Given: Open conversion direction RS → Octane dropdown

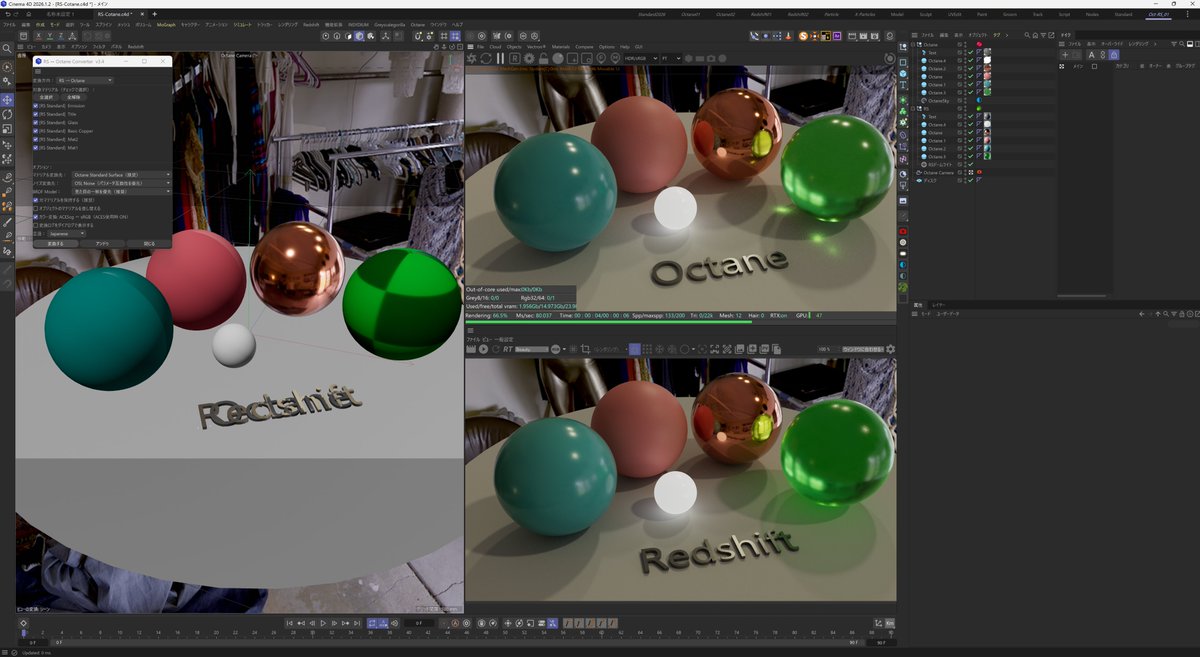Looking at the screenshot, I should pyautogui.click(x=84, y=80).
